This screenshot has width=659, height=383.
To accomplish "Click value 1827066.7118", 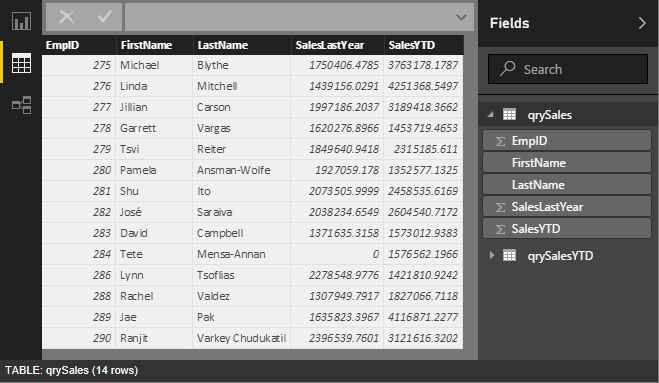I will [423, 296].
